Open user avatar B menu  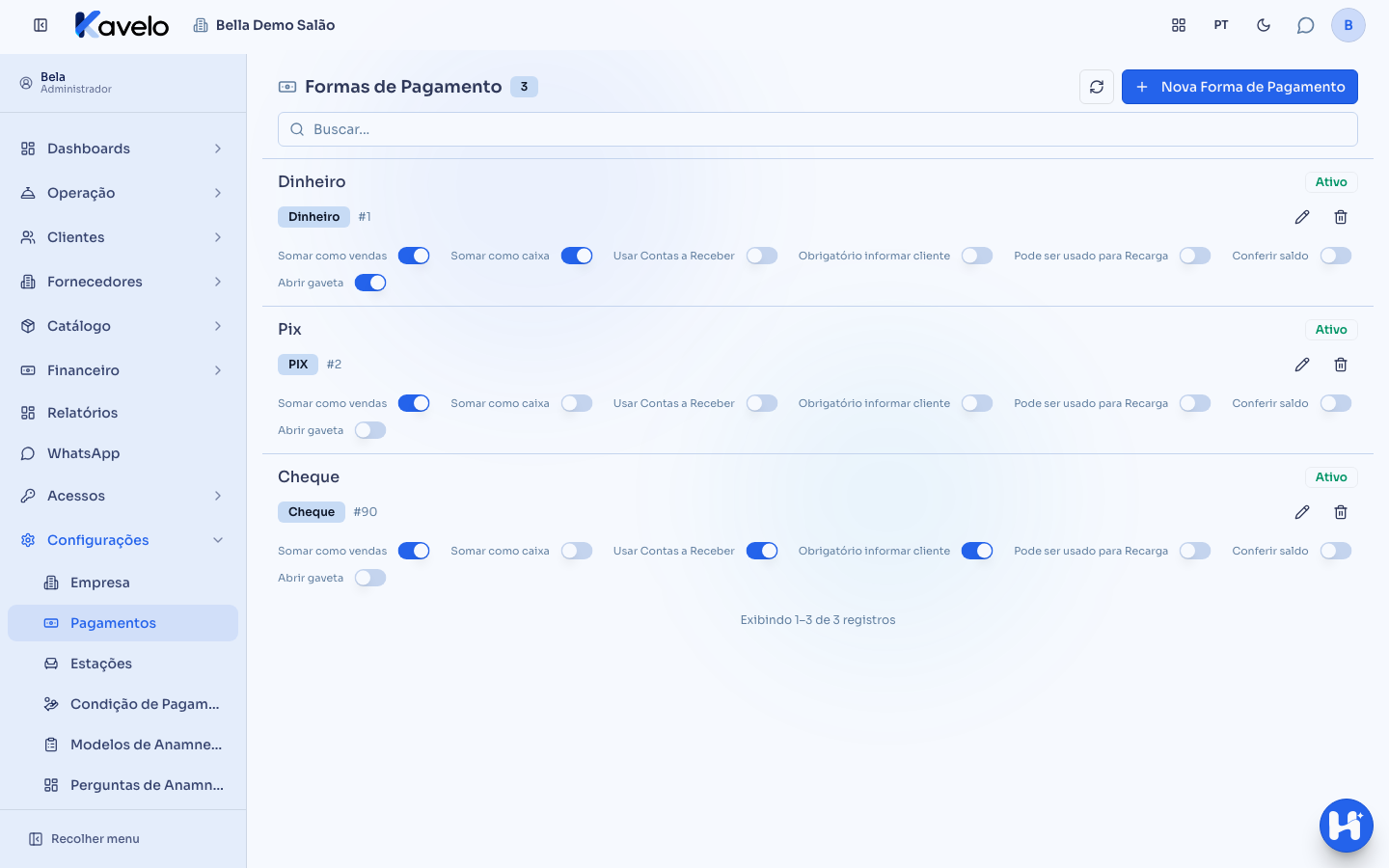tap(1348, 25)
